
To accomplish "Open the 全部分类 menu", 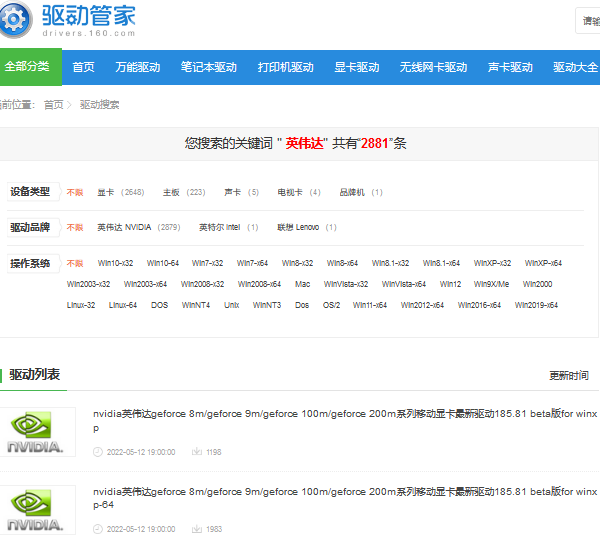I will (31, 67).
